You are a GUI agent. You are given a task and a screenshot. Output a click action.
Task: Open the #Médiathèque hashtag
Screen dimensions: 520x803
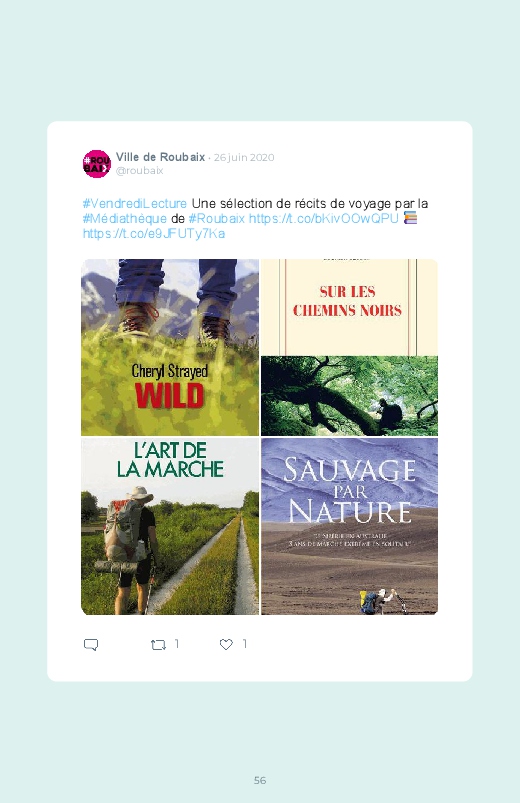(x=124, y=218)
